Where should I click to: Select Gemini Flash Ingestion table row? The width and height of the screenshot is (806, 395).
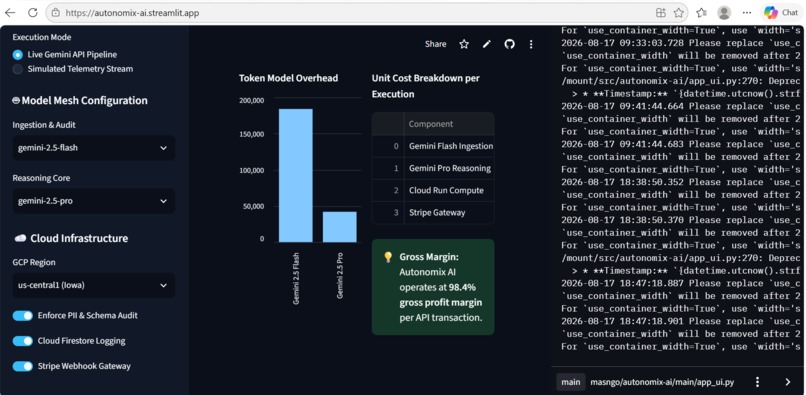pyautogui.click(x=433, y=146)
